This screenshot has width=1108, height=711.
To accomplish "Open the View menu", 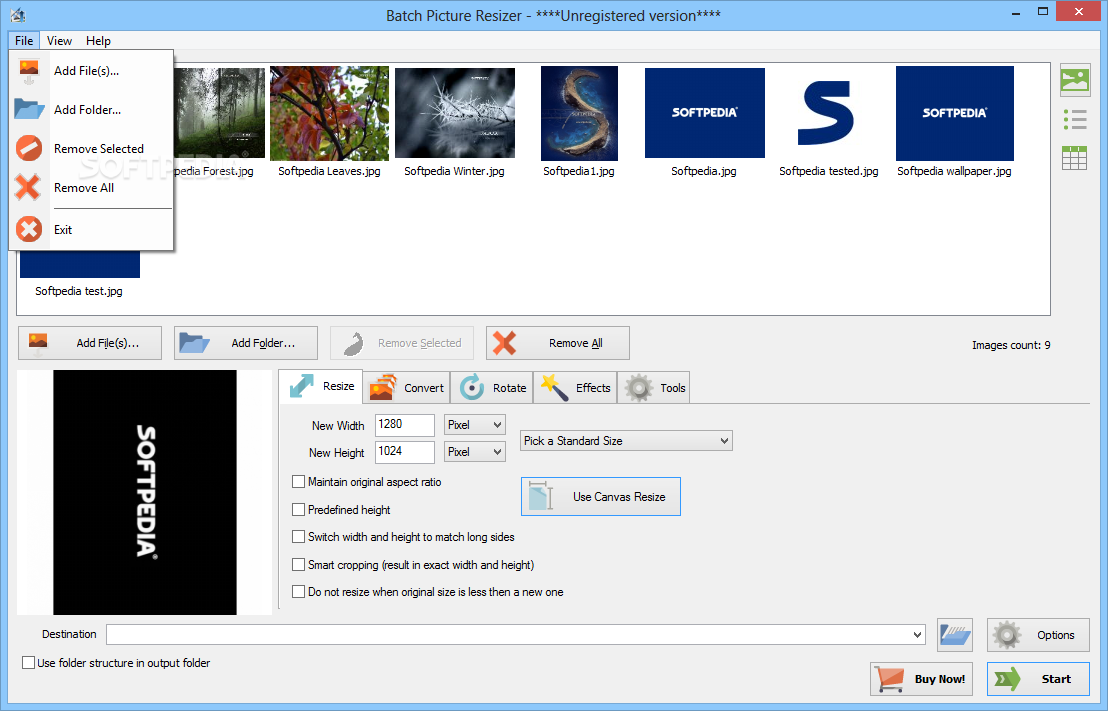I will [x=59, y=41].
